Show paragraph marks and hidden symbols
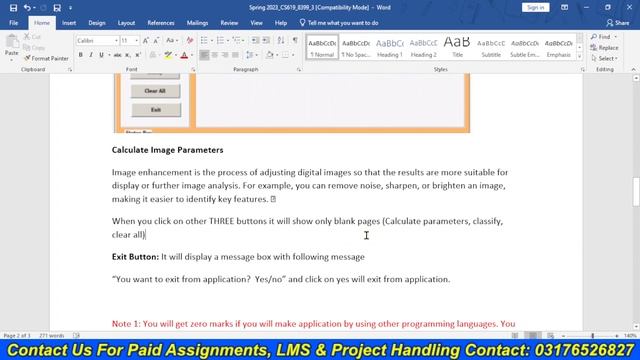This screenshot has height=360, width=640. [295, 40]
